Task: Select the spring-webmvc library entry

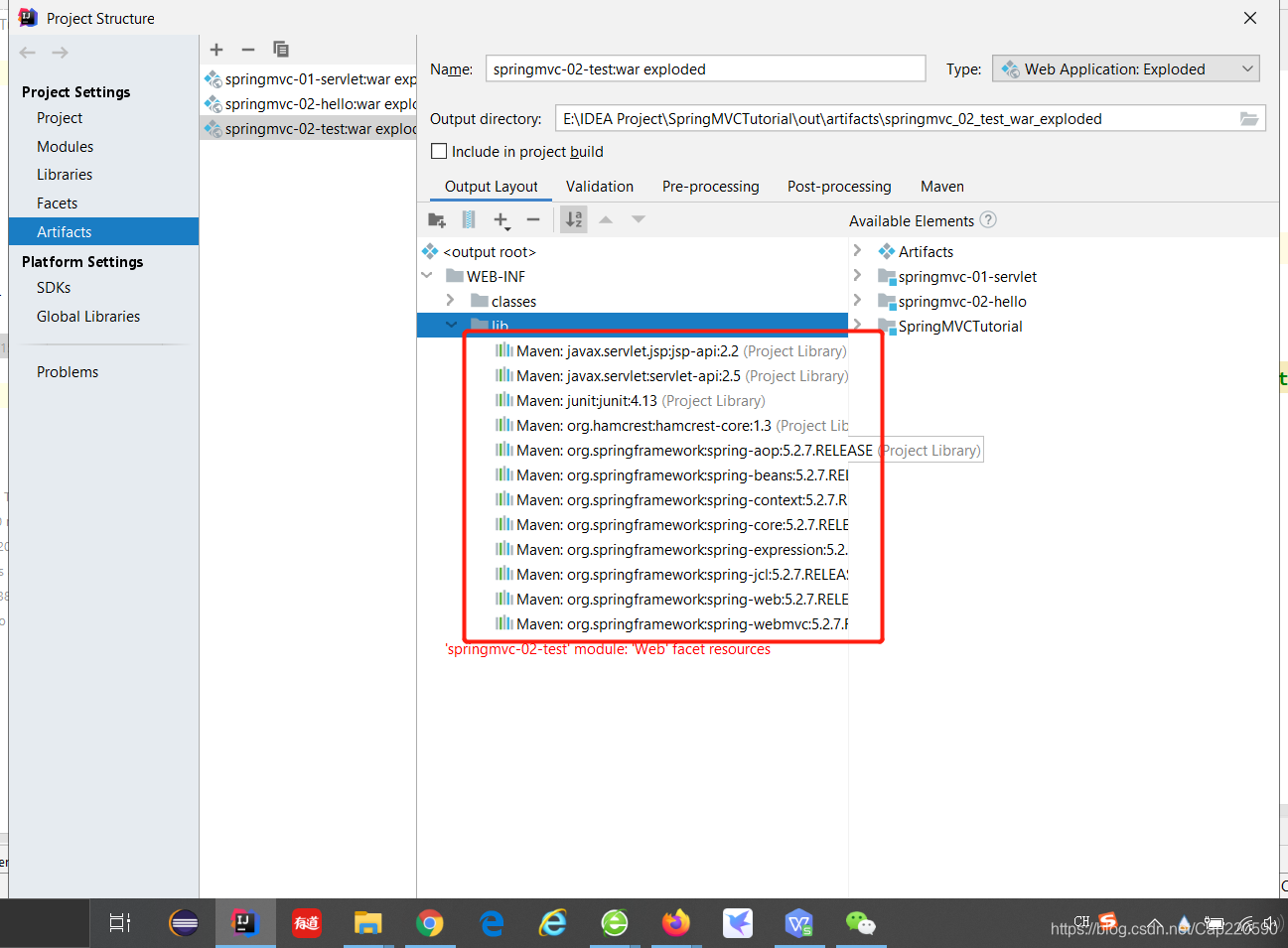Action: (671, 624)
